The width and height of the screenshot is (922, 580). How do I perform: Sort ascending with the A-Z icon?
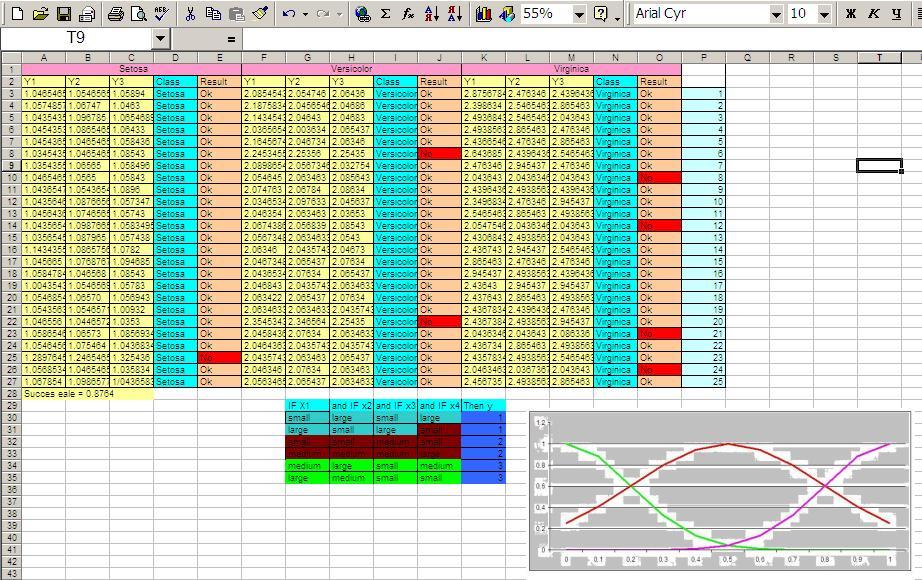click(432, 14)
